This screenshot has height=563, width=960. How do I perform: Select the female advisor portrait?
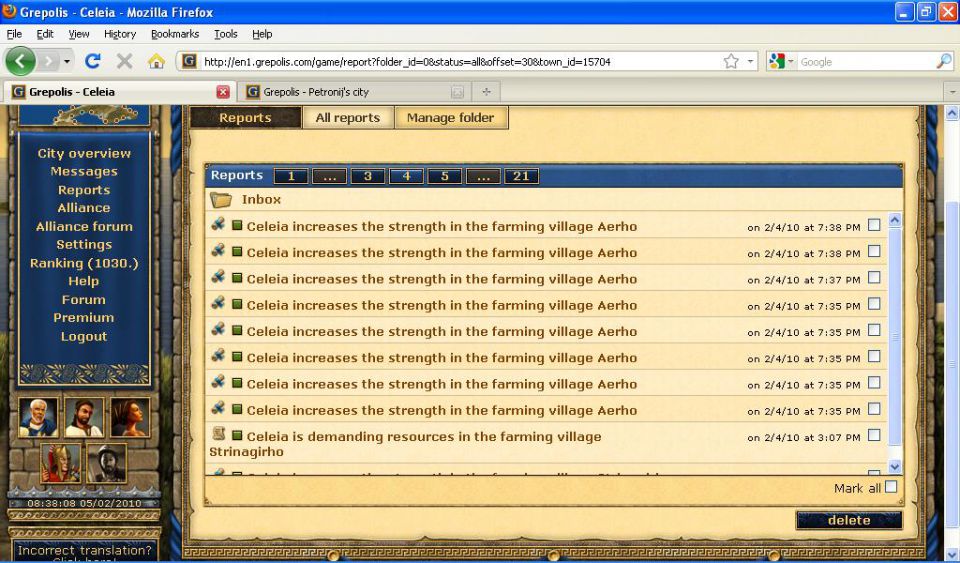130,417
